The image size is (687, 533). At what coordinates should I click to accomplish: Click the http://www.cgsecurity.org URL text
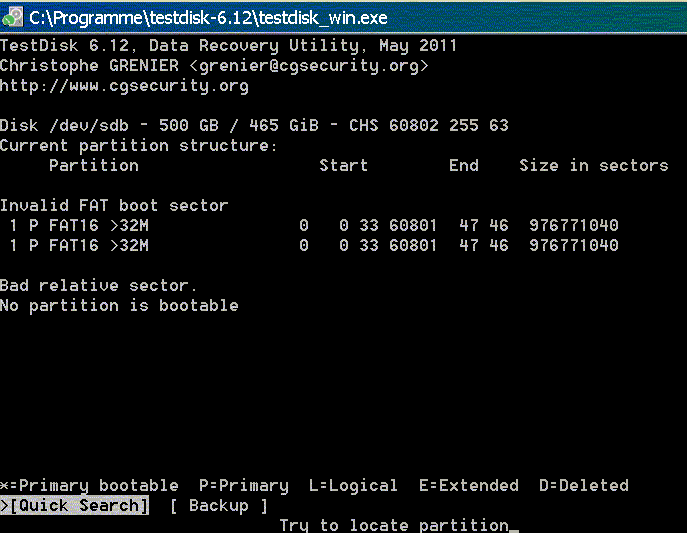tap(124, 85)
